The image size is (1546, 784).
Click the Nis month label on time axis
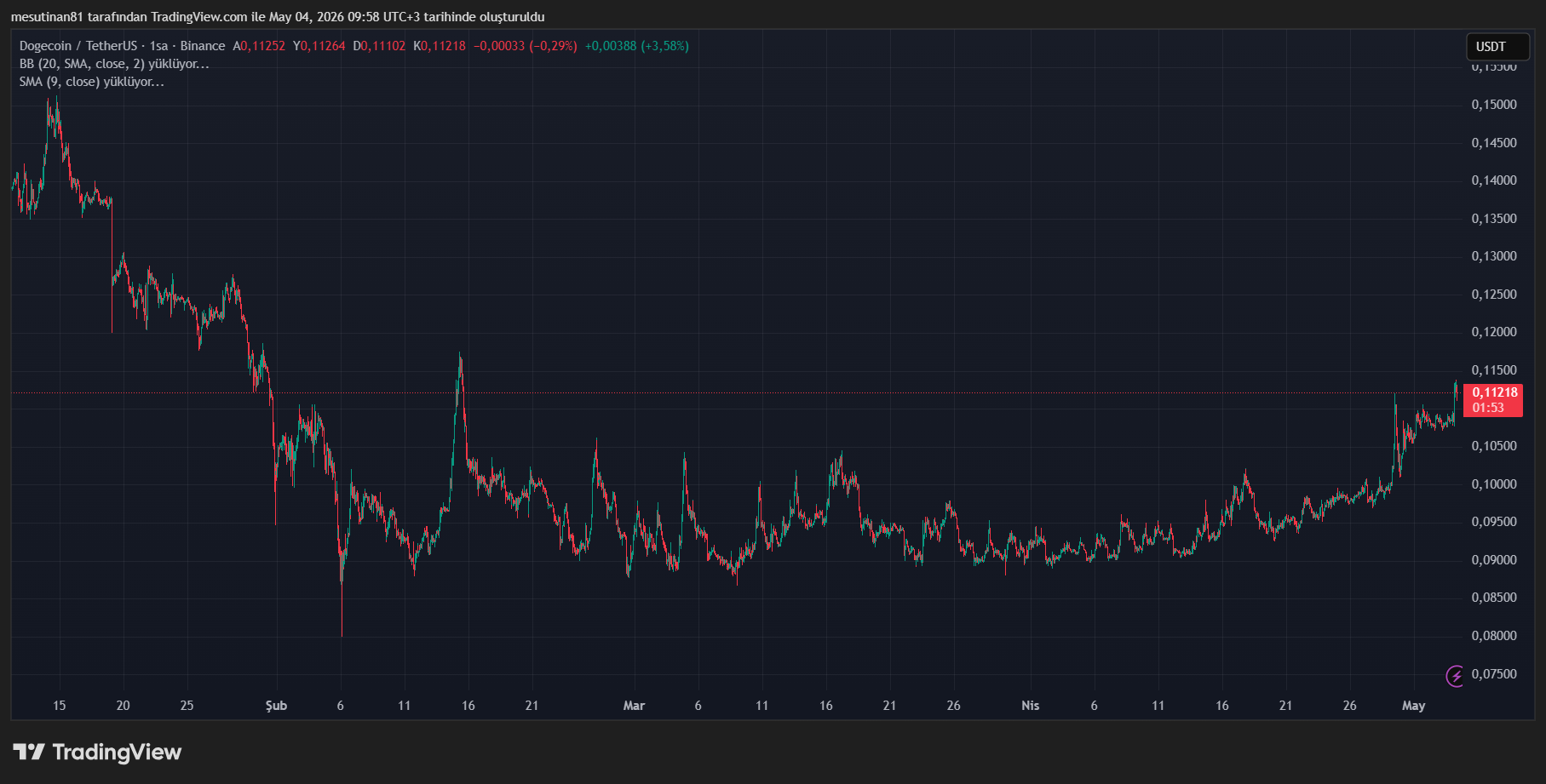[1031, 706]
